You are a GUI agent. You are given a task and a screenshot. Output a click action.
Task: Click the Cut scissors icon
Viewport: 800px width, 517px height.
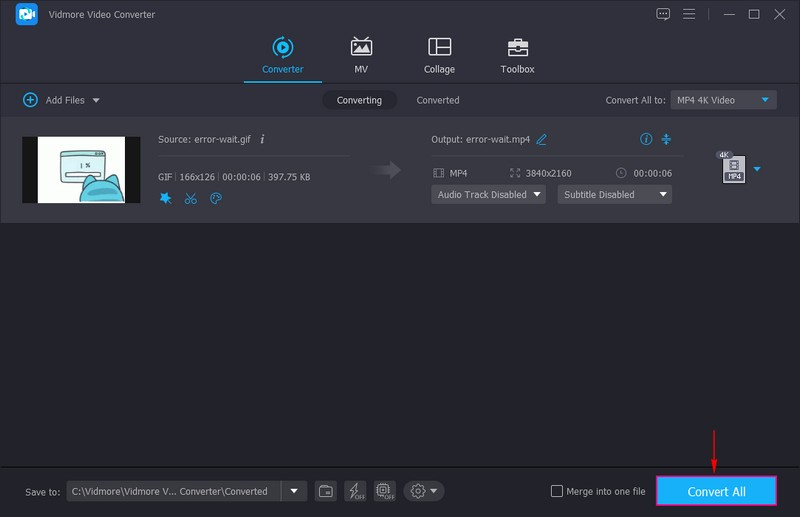coord(191,198)
